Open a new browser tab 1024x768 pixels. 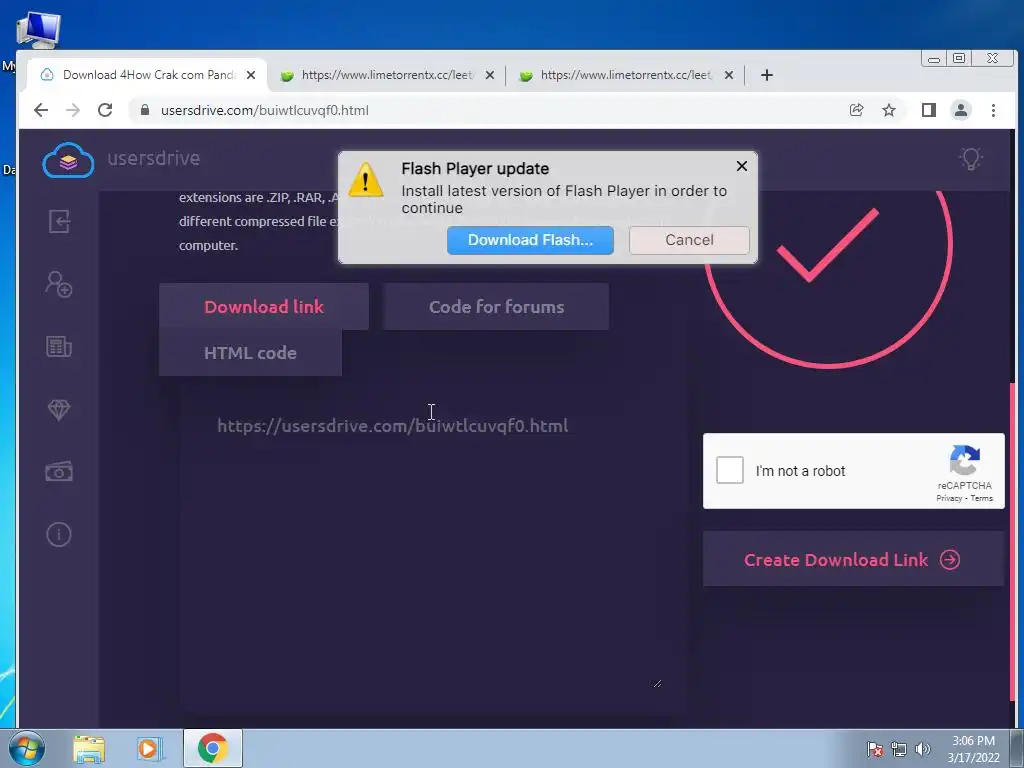pos(767,75)
